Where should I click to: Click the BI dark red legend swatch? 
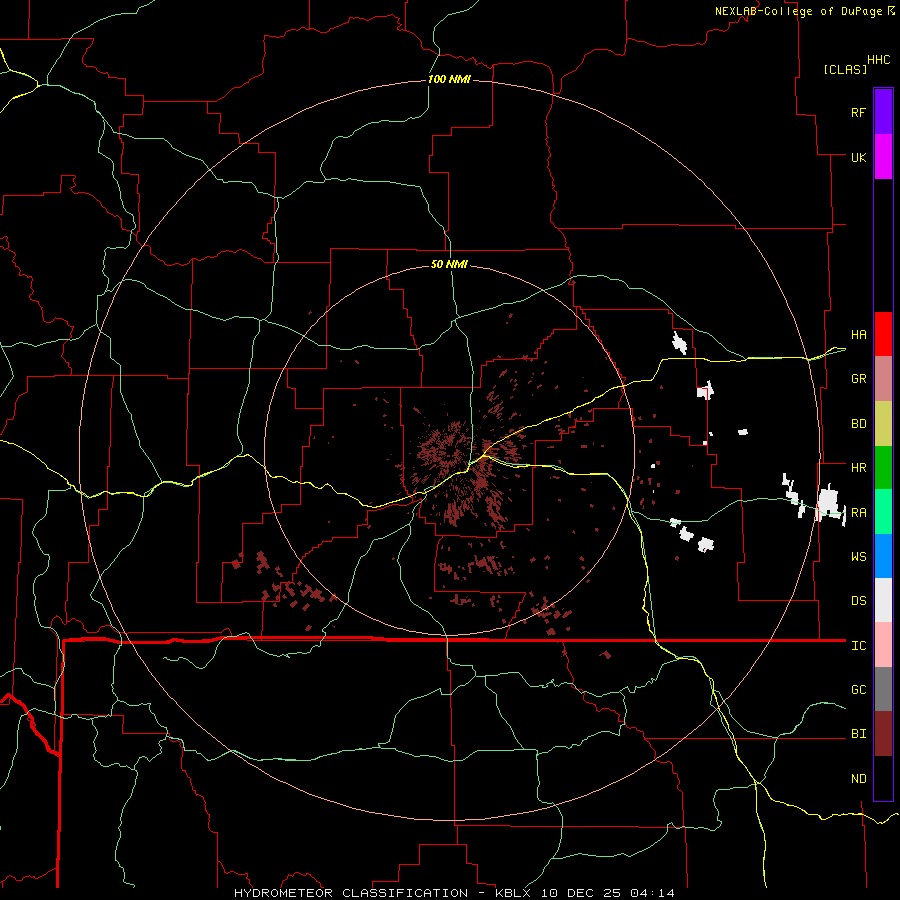tap(883, 734)
